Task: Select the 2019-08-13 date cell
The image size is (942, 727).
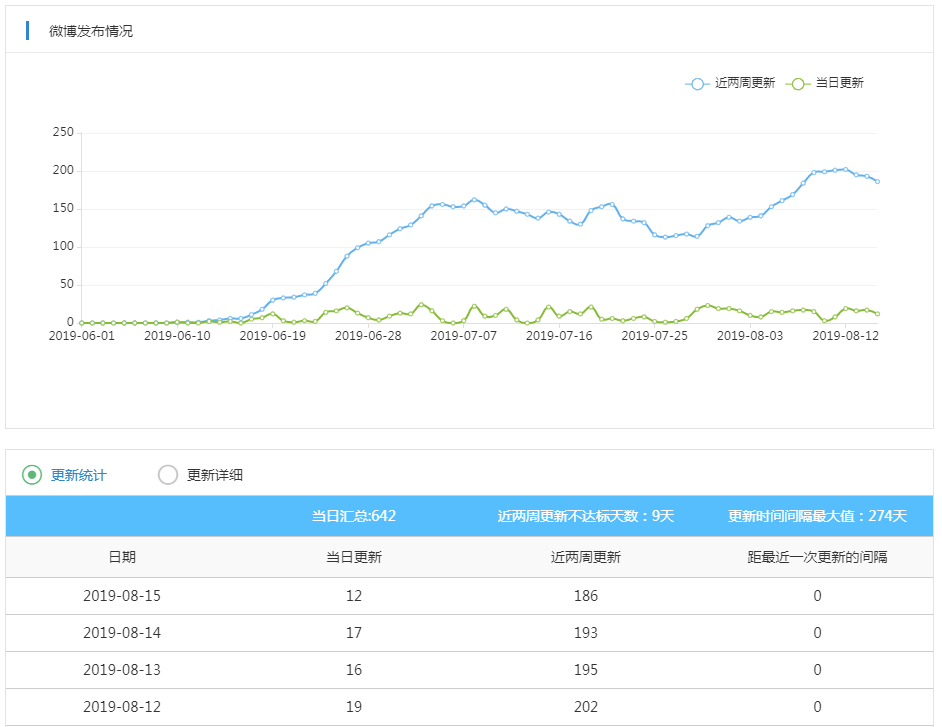Action: [122, 670]
